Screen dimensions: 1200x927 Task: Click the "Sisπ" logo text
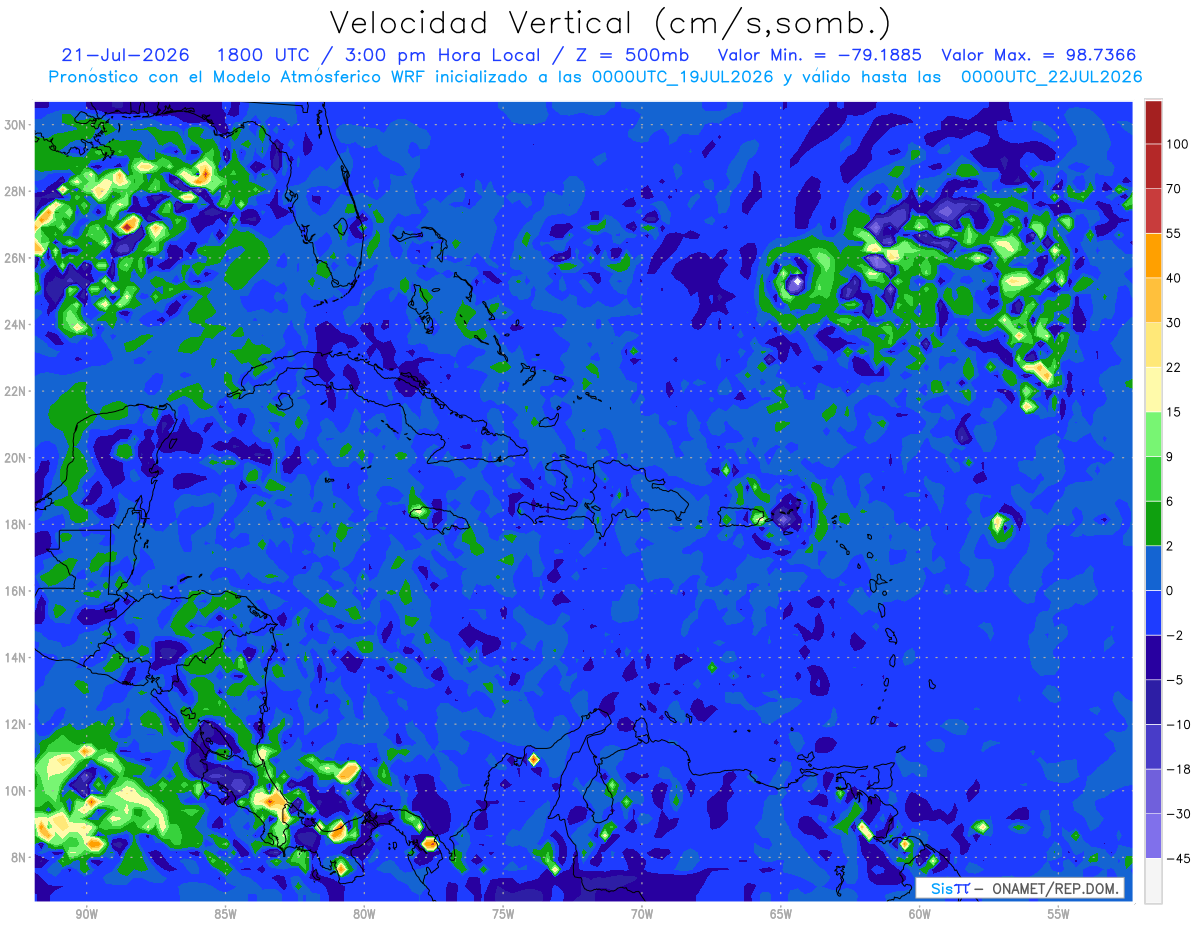(949, 889)
